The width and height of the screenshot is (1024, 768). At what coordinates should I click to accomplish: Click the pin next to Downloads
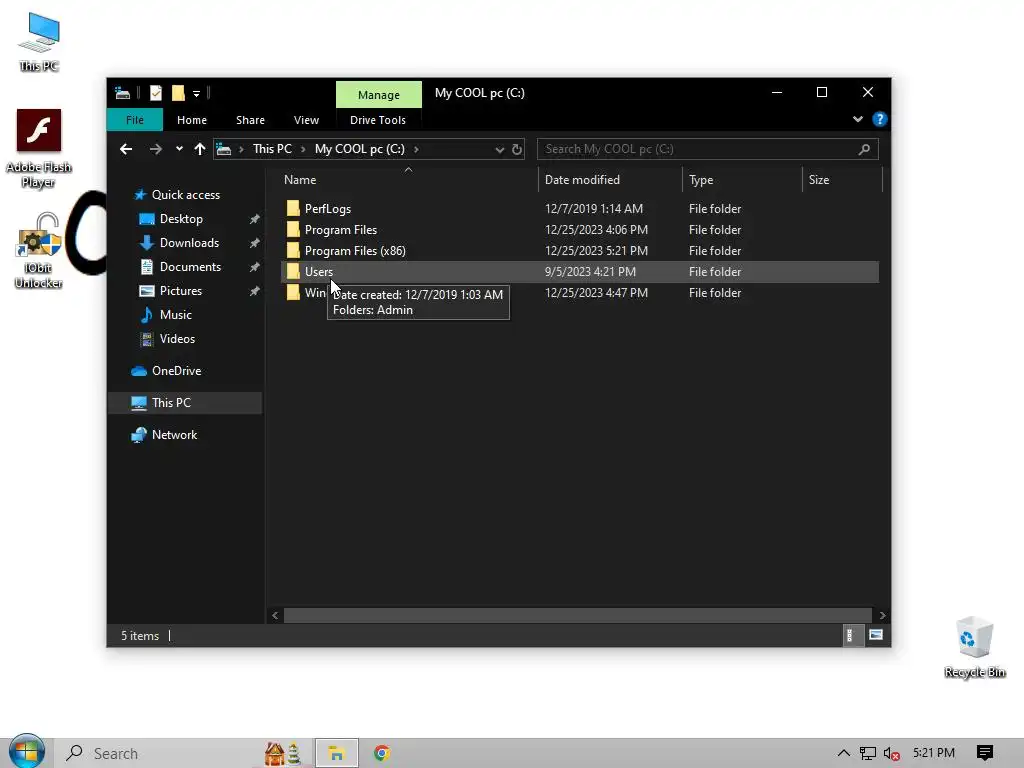coord(254,243)
